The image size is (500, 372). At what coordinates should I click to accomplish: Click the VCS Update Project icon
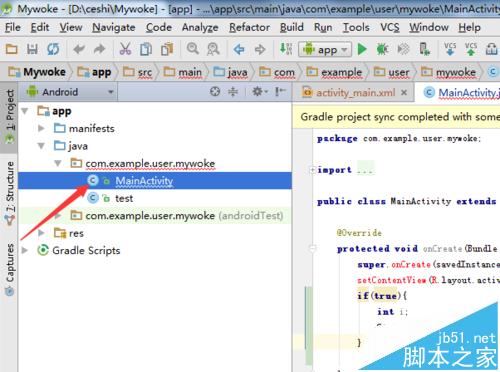click(450, 49)
